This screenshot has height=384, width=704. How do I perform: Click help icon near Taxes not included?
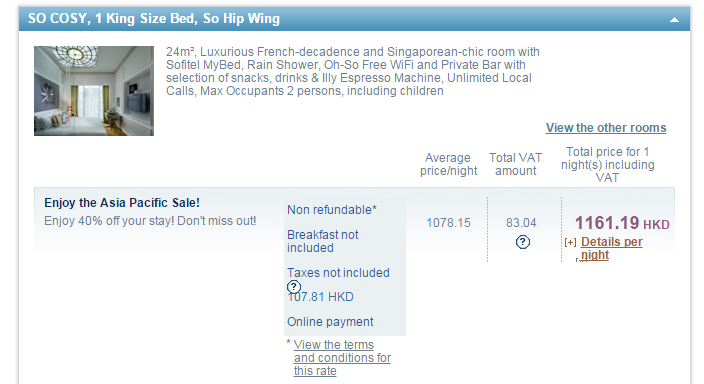click(x=294, y=286)
